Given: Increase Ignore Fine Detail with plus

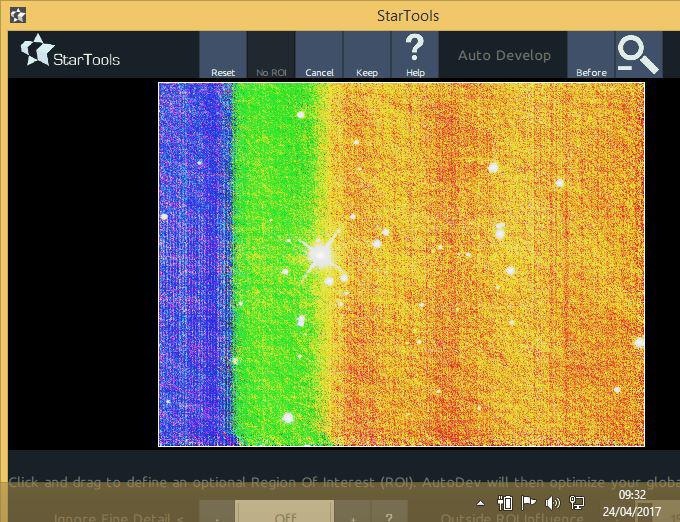Looking at the screenshot, I should [x=353, y=512].
